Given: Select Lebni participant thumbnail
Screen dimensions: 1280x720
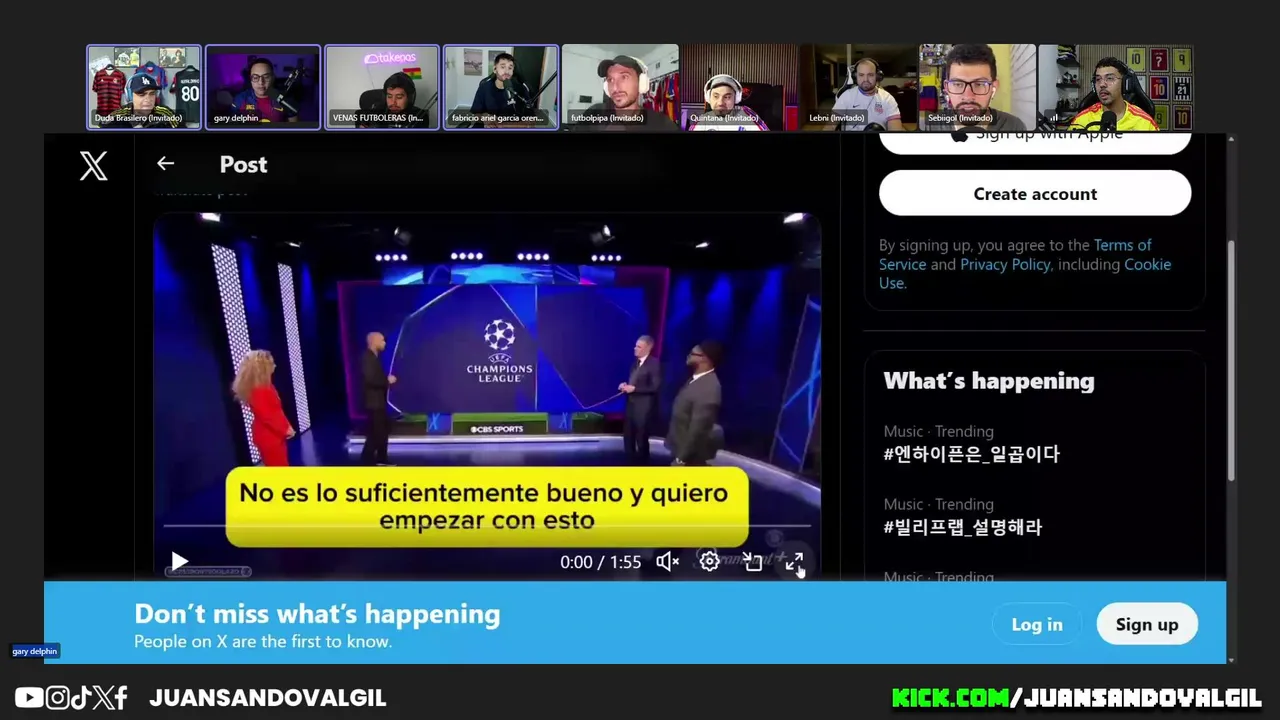Looking at the screenshot, I should pos(858,87).
